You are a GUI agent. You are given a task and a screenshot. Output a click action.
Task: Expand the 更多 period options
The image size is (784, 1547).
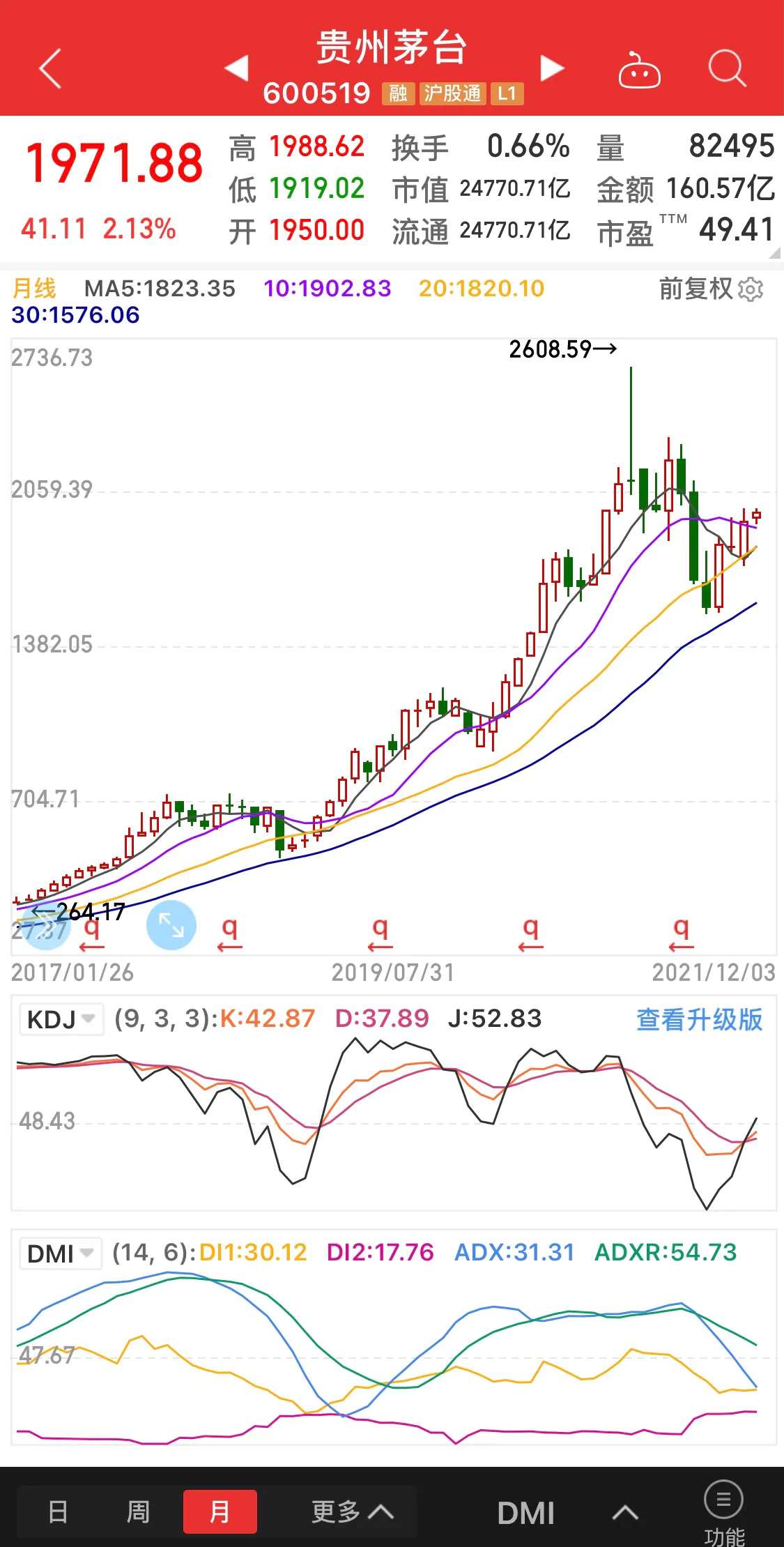point(353,1511)
